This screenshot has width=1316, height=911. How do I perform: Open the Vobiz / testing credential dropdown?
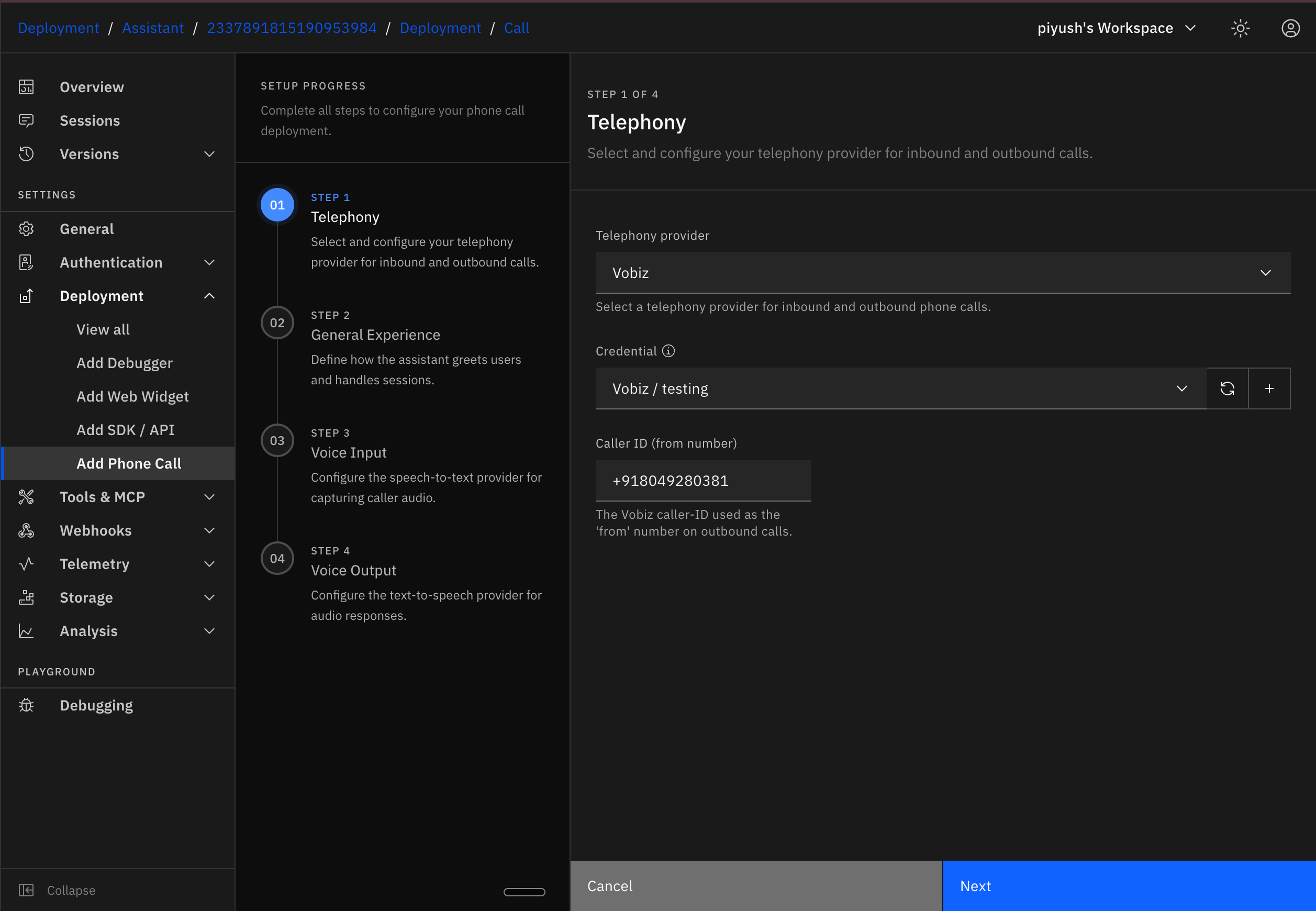point(901,388)
